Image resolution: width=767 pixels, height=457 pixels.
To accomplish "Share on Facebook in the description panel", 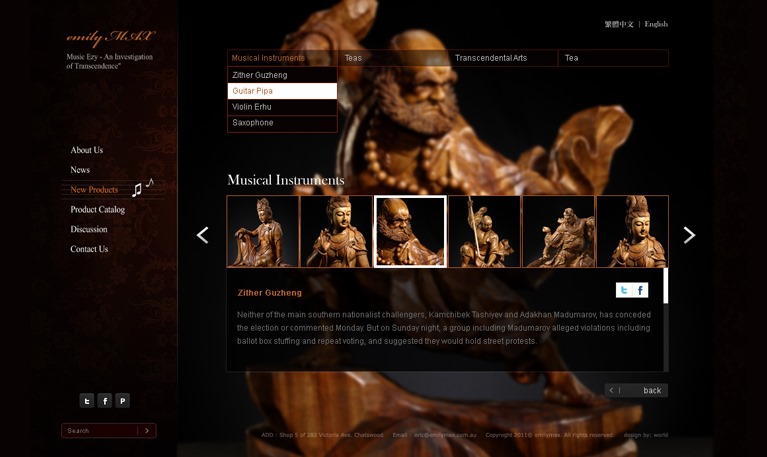I will 640,290.
